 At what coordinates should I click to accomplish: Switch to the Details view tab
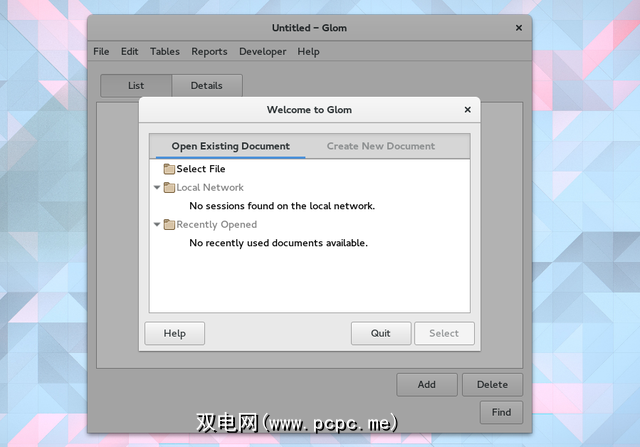click(x=207, y=85)
